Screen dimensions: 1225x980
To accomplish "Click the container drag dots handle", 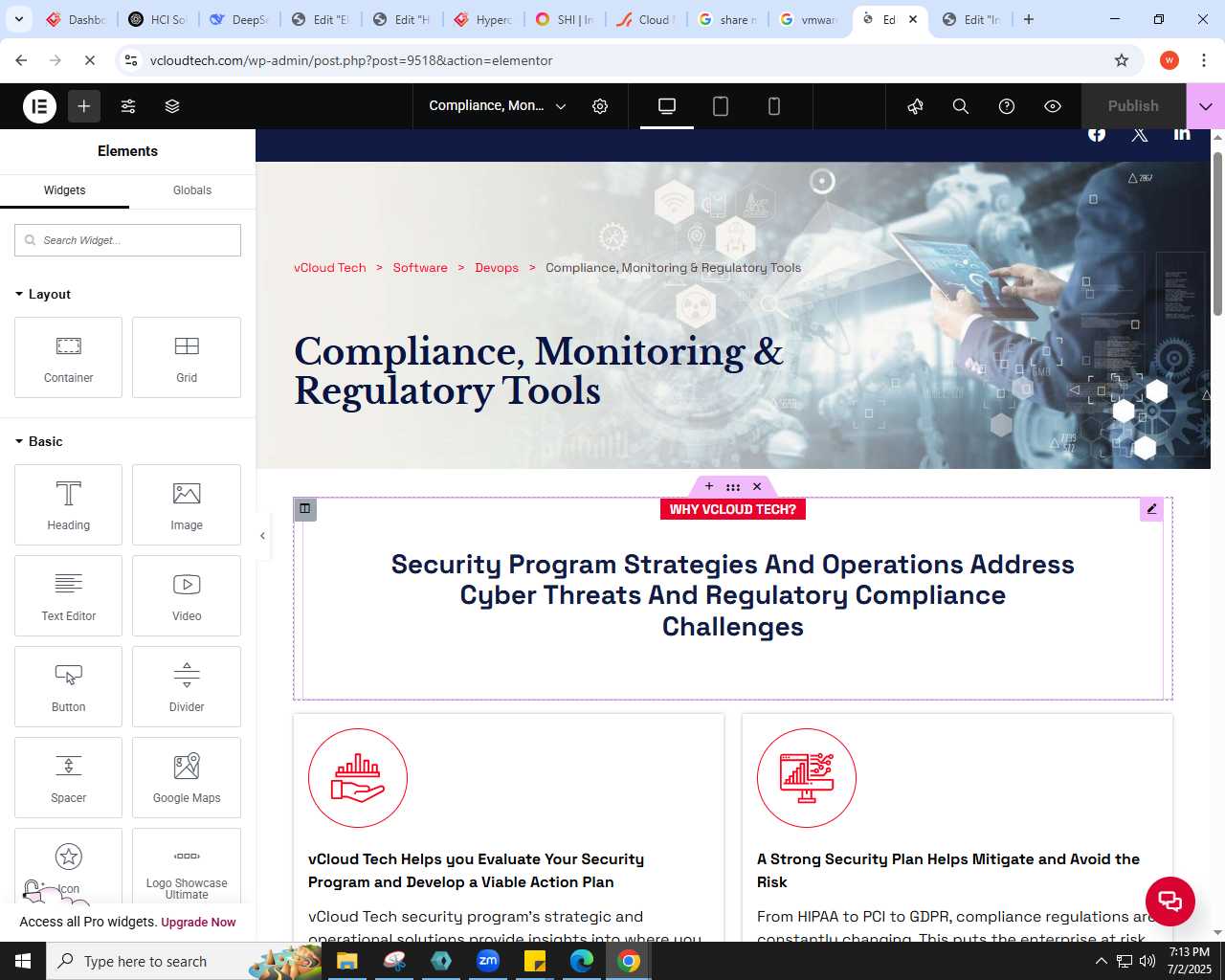I will click(733, 486).
